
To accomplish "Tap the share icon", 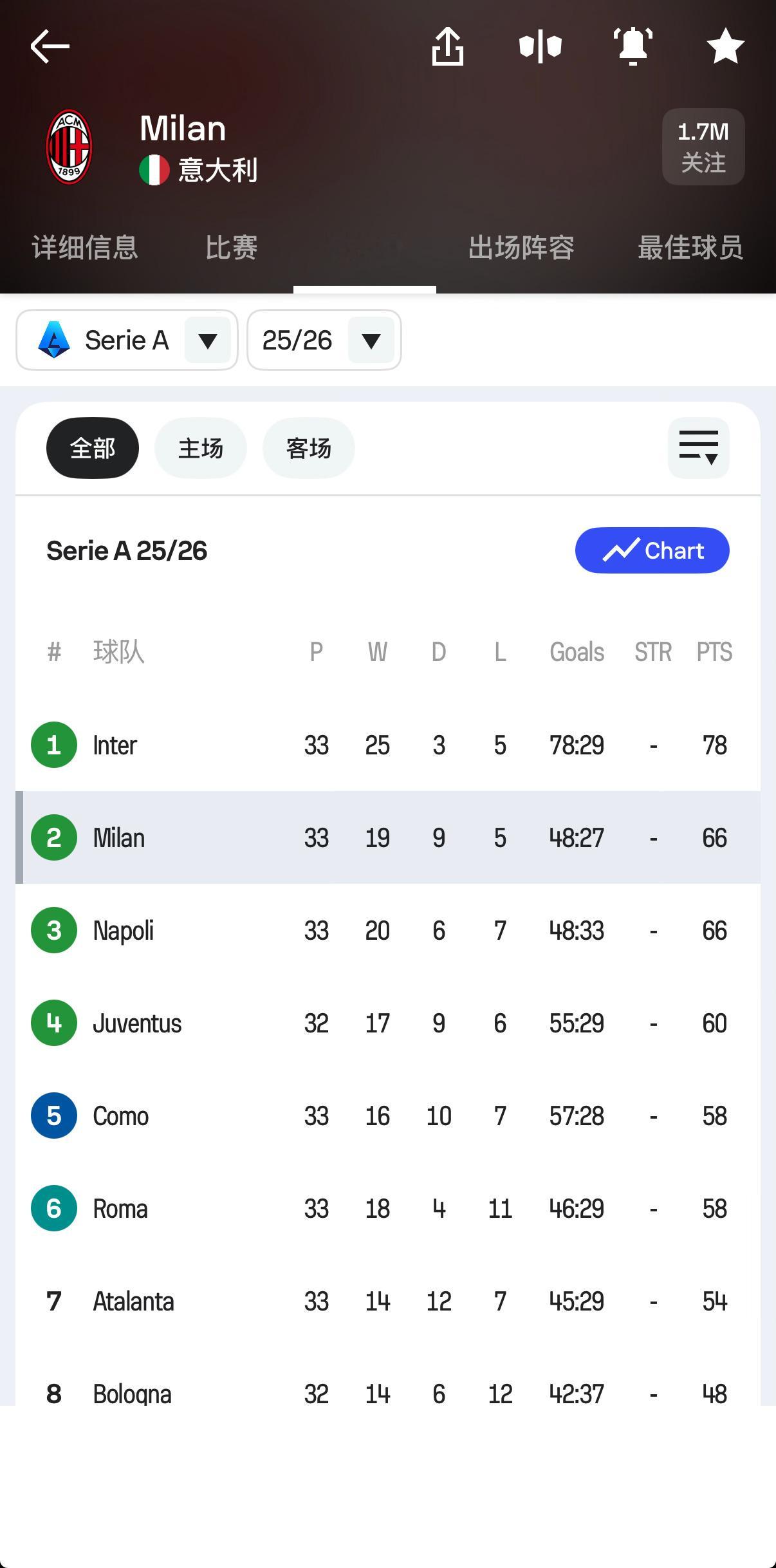I will pyautogui.click(x=447, y=46).
